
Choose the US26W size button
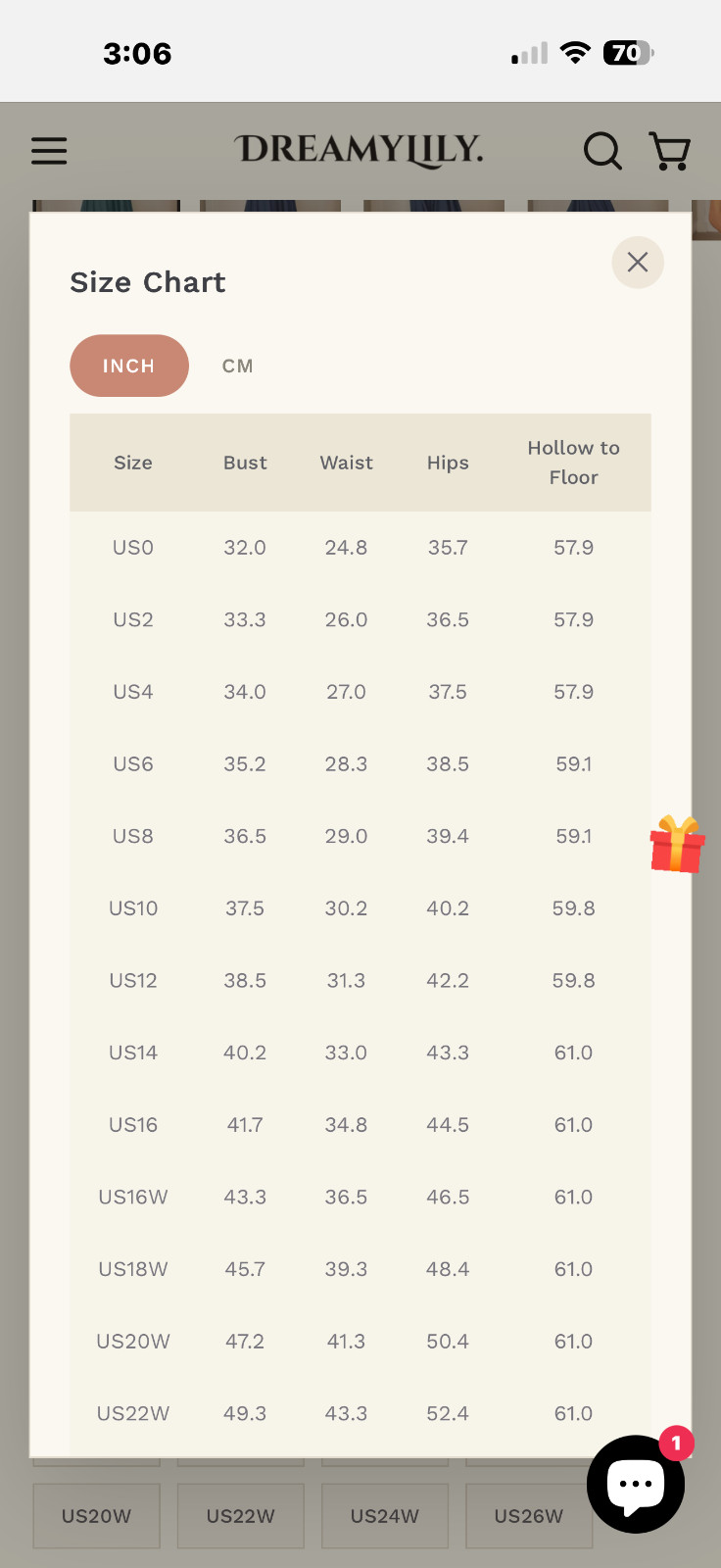pyautogui.click(x=528, y=1516)
